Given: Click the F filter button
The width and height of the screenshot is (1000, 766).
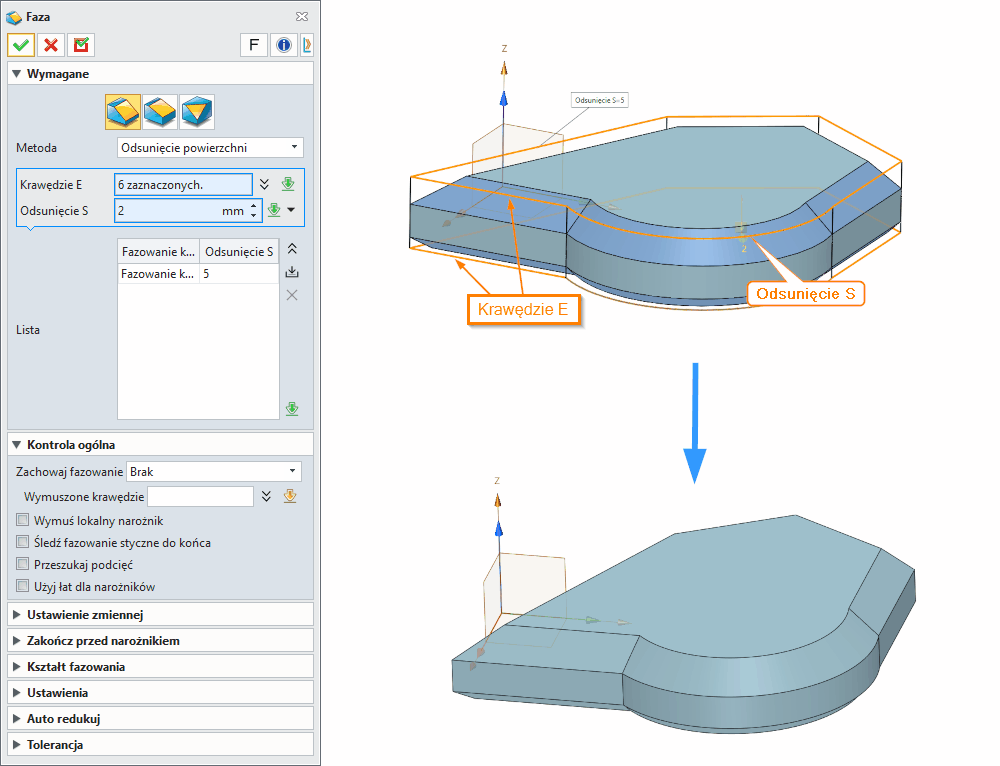Looking at the screenshot, I should click(253, 45).
